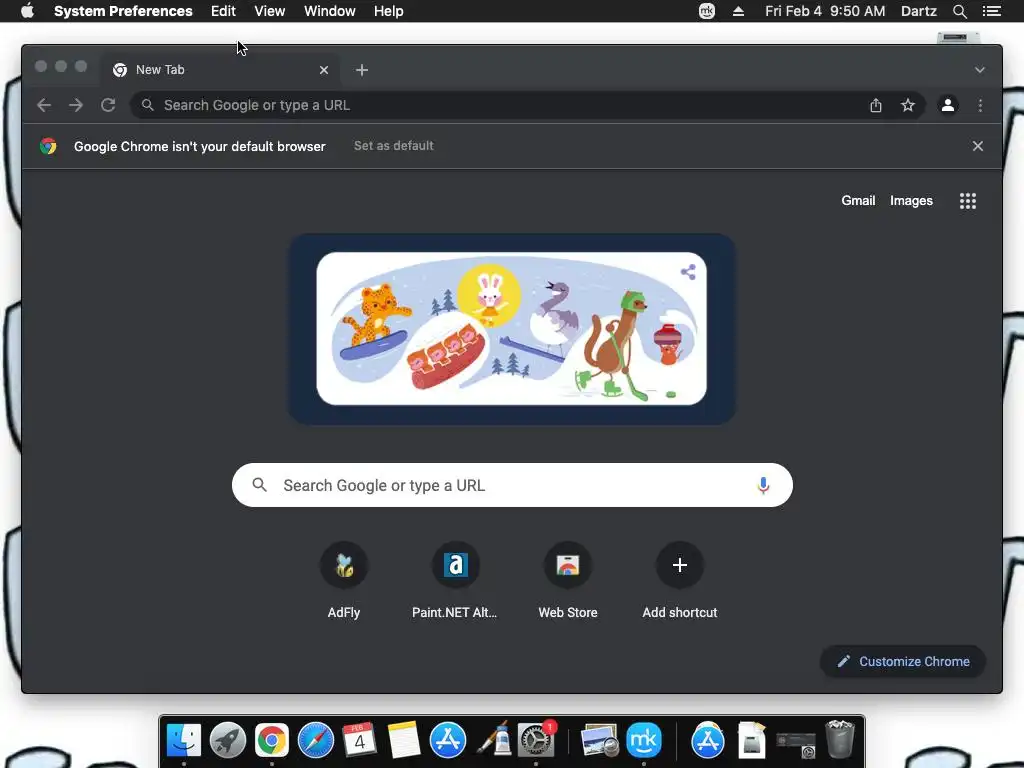Click the Chrome icon in the dock
This screenshot has height=768, width=1024.
(272, 741)
